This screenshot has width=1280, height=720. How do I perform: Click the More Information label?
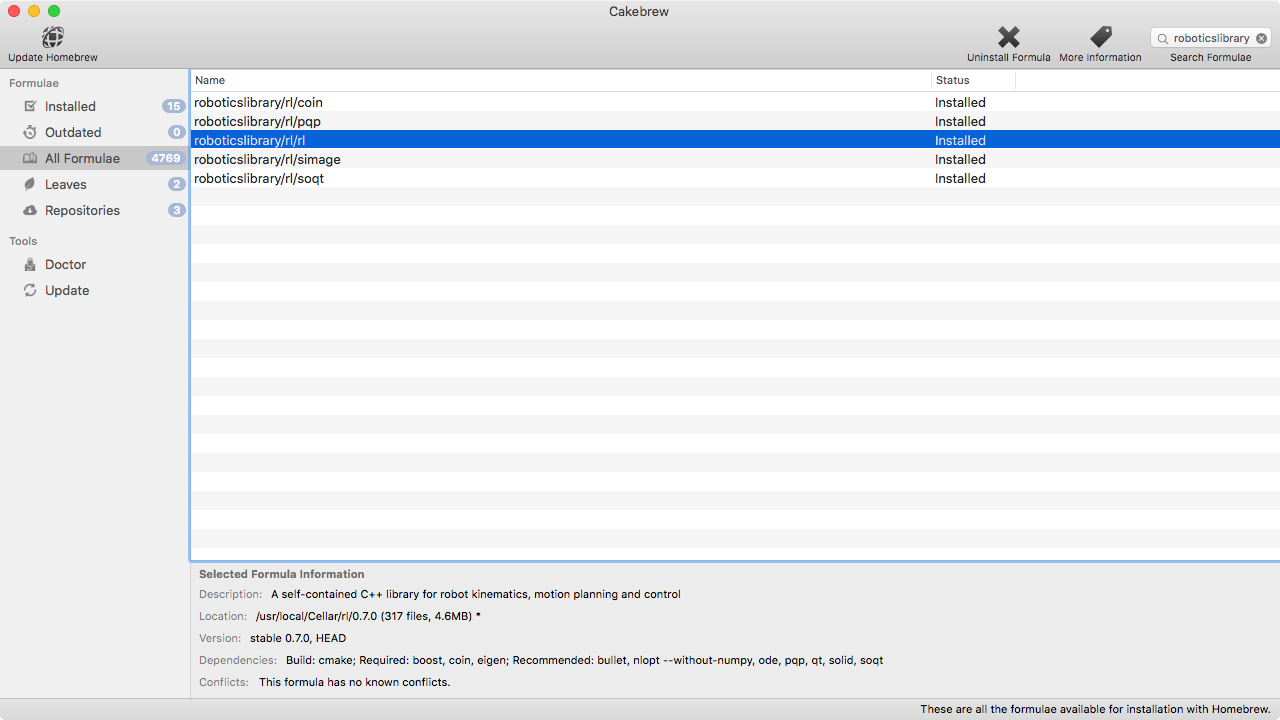(x=1100, y=57)
